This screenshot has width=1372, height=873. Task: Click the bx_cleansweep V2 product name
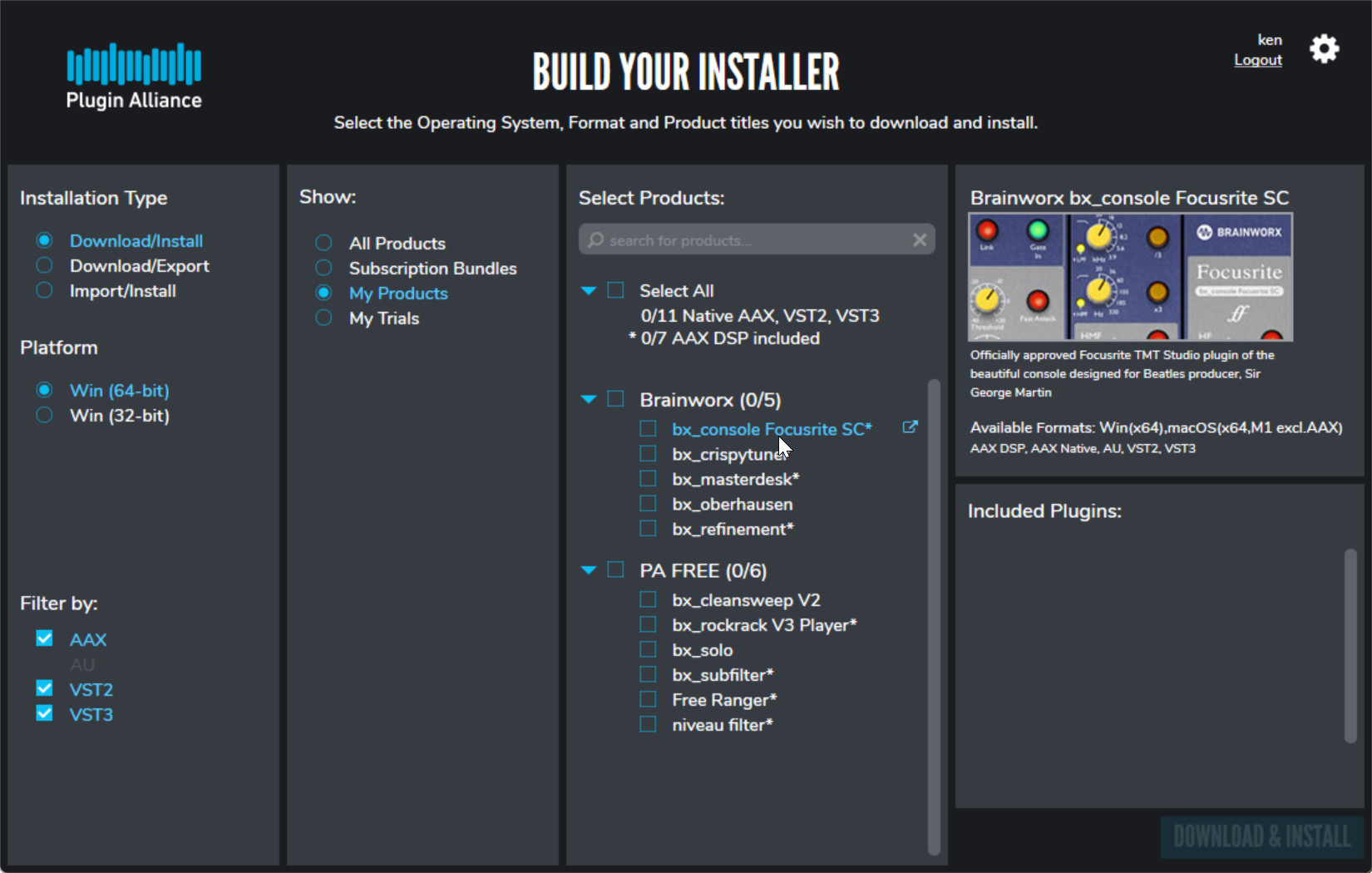tap(747, 600)
